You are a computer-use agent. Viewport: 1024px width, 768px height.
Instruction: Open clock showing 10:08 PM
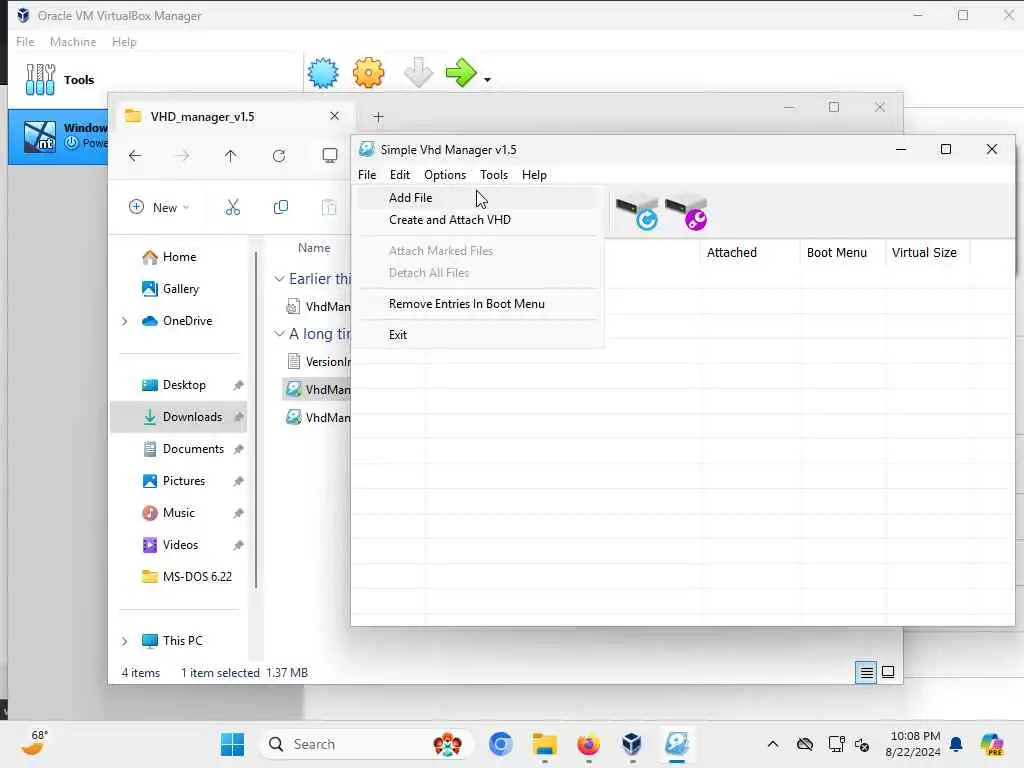pyautogui.click(x=914, y=744)
